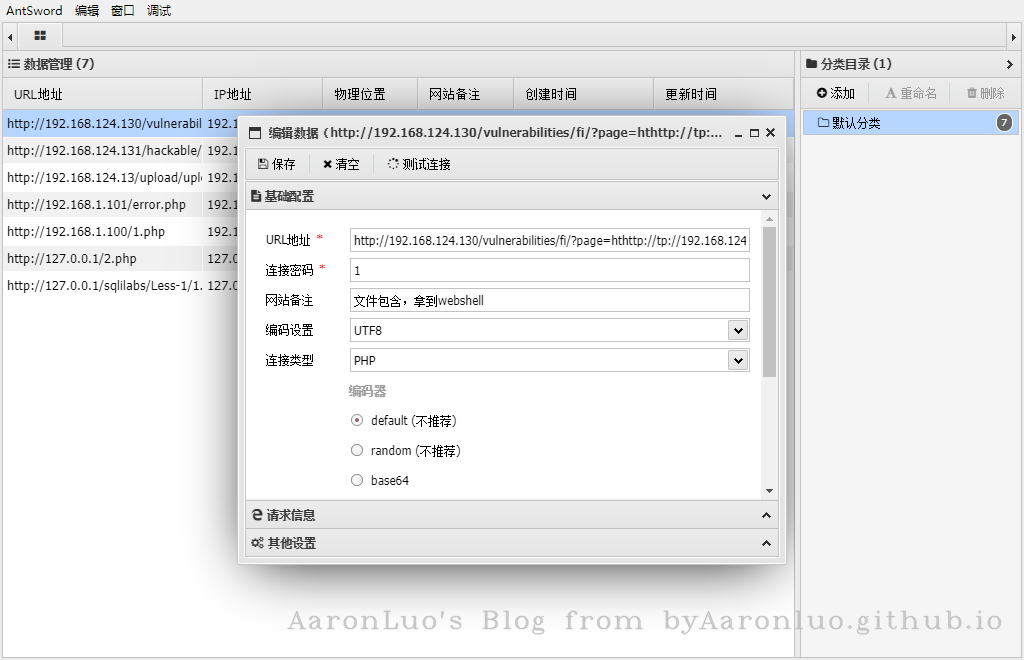Click Rename (重命名) category button
Image resolution: width=1024 pixels, height=660 pixels.
[911, 93]
